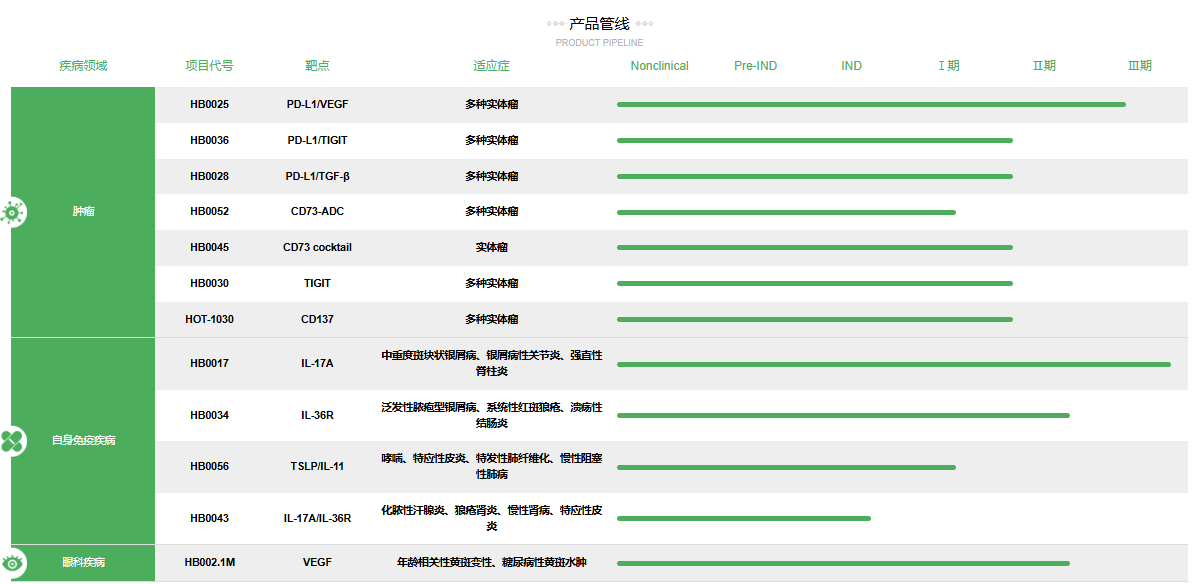Select the HB0017 project code
The width and height of the screenshot is (1203, 584).
207,362
